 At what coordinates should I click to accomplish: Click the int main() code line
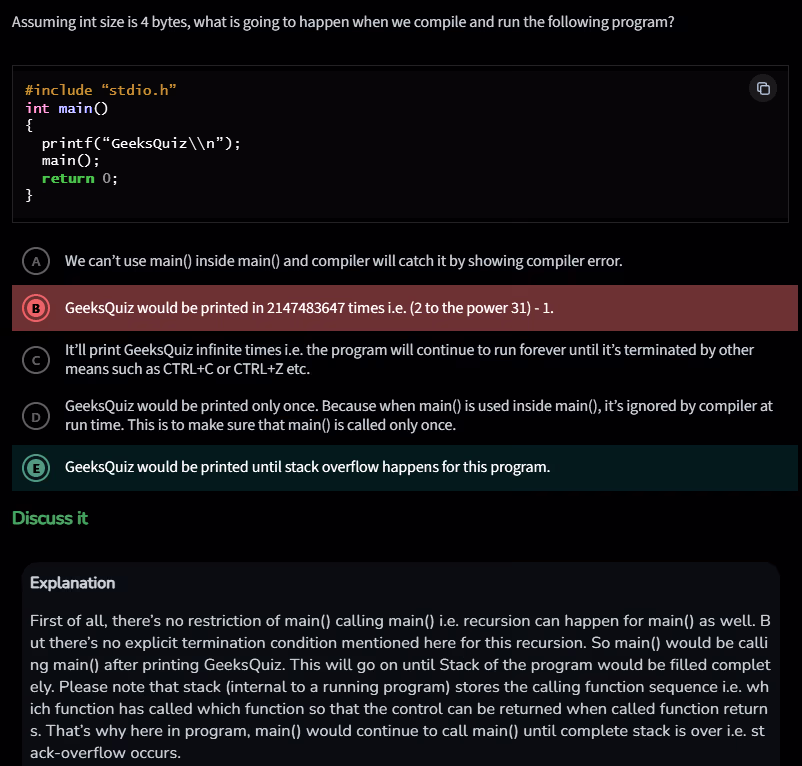pyautogui.click(x=66, y=108)
